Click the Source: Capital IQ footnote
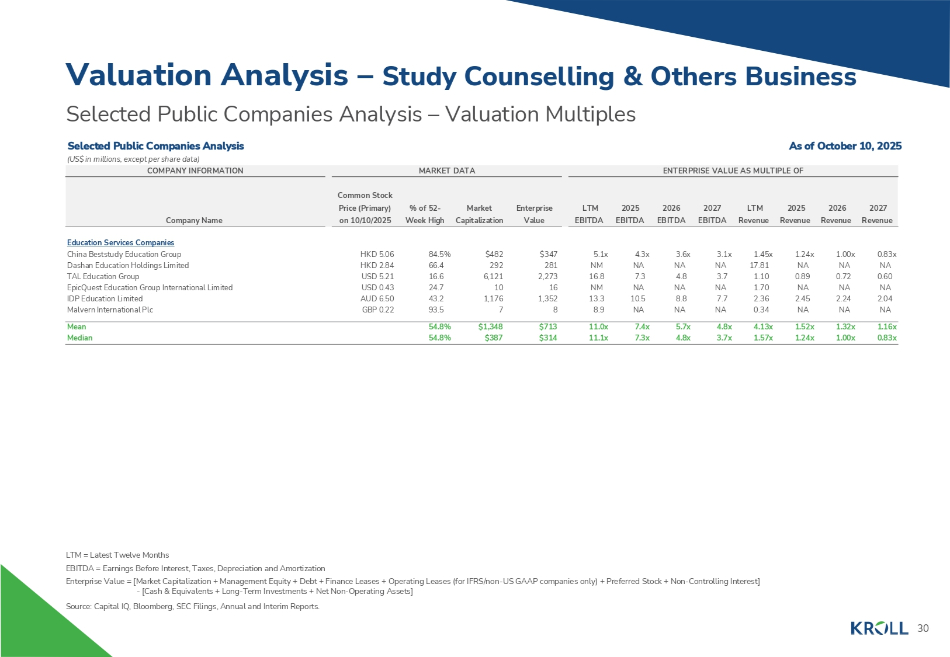Screen dimensions: 950x657 pyautogui.click(x=192, y=608)
